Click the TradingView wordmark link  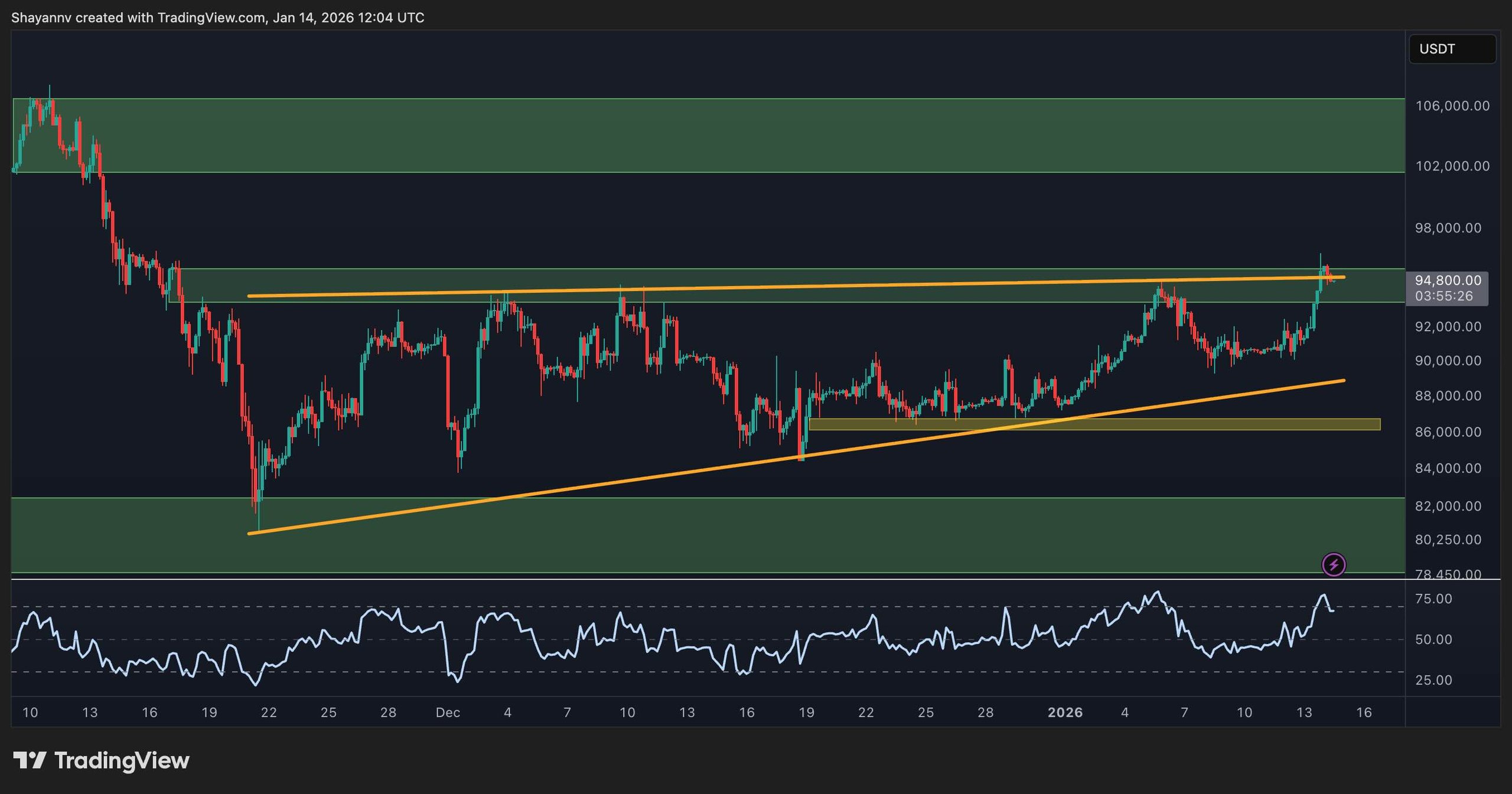[122, 760]
